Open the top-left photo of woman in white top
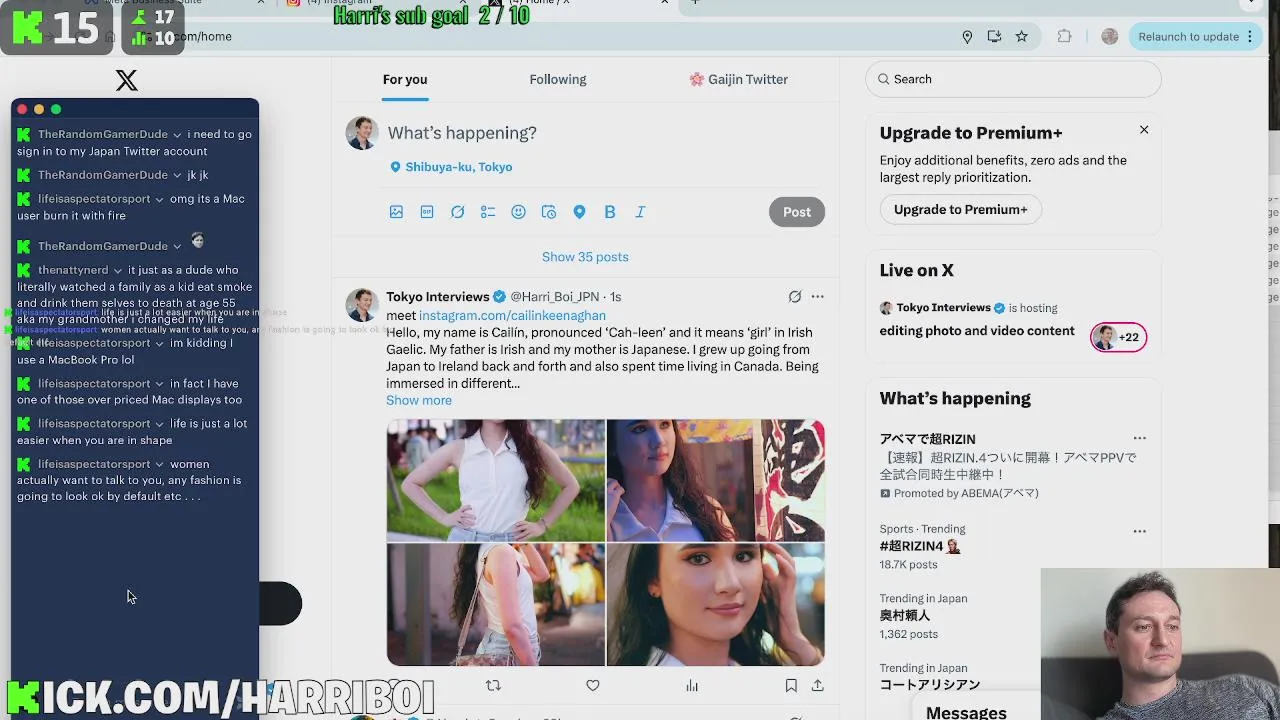The height and width of the screenshot is (720, 1280). (x=496, y=480)
